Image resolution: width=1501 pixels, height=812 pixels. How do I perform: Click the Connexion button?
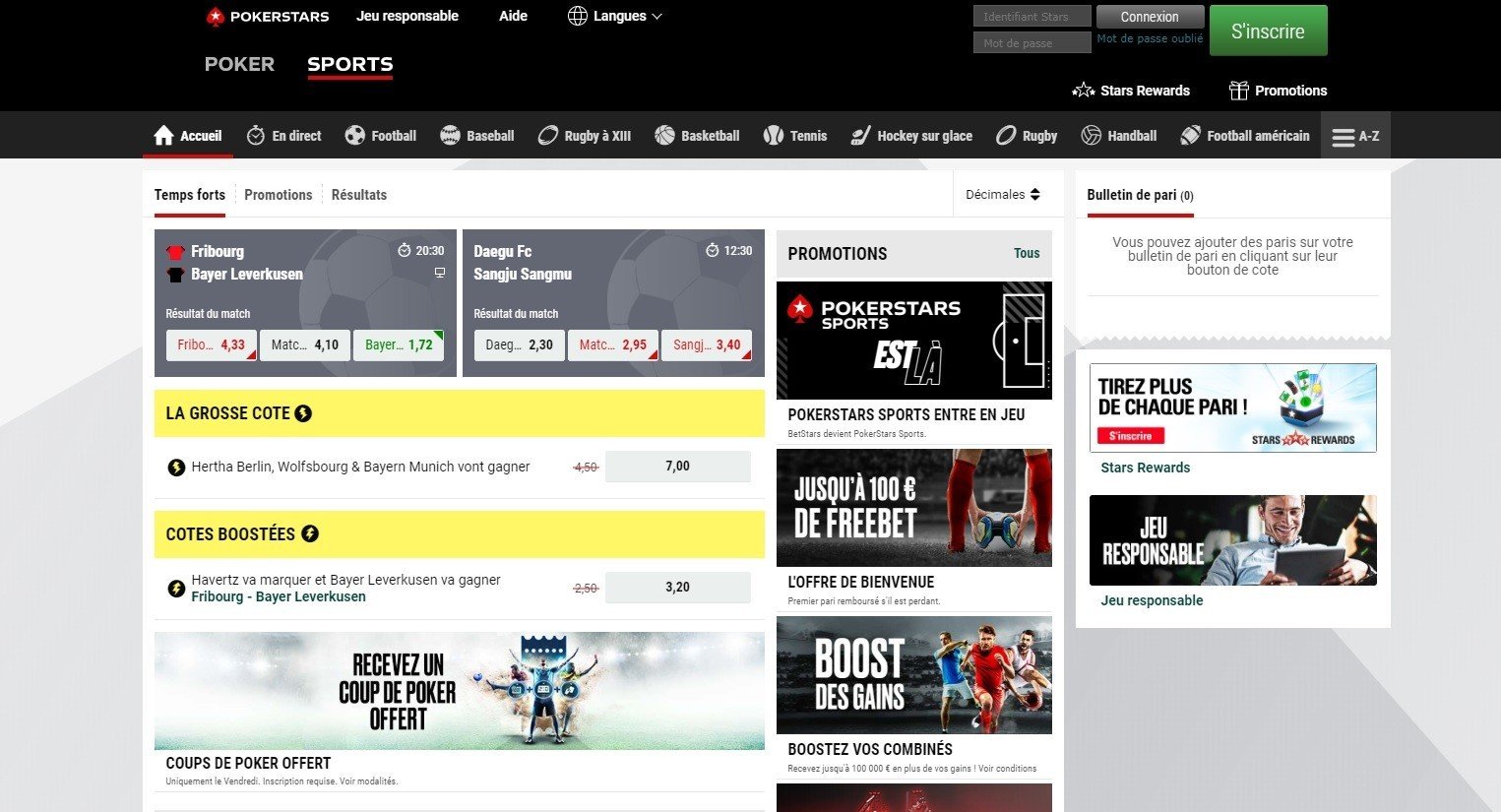pyautogui.click(x=1150, y=17)
